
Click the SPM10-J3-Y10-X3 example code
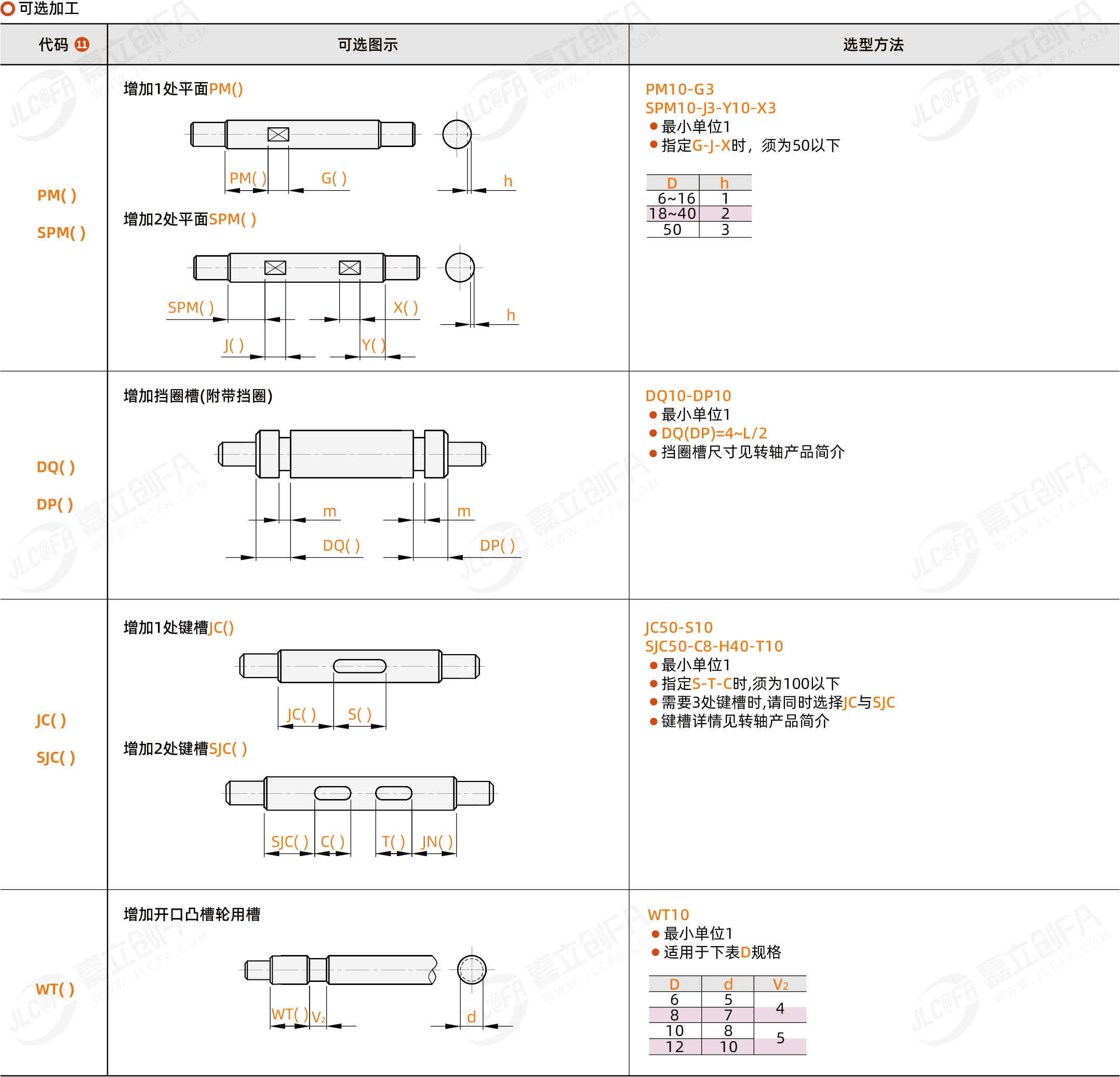point(710,108)
